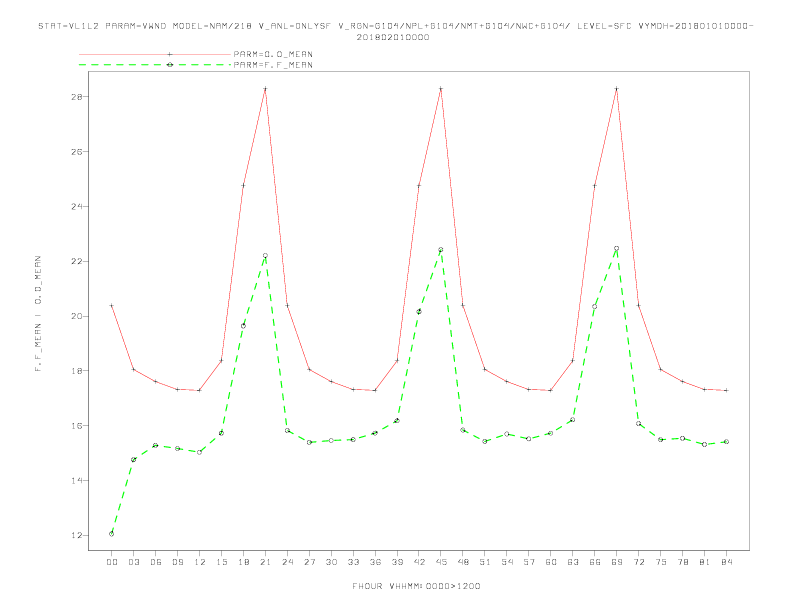Click x-axis forecast hour label 84
Viewport: 792px width, 612px height.
[x=726, y=562]
